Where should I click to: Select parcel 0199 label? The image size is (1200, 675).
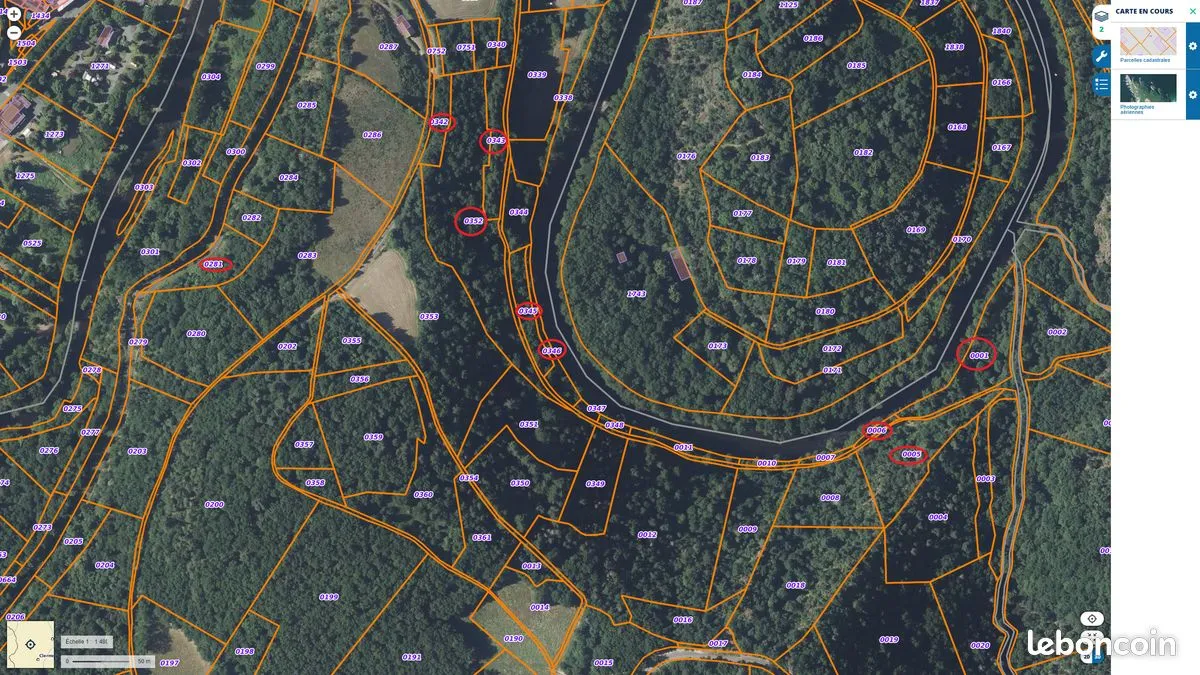[329, 597]
